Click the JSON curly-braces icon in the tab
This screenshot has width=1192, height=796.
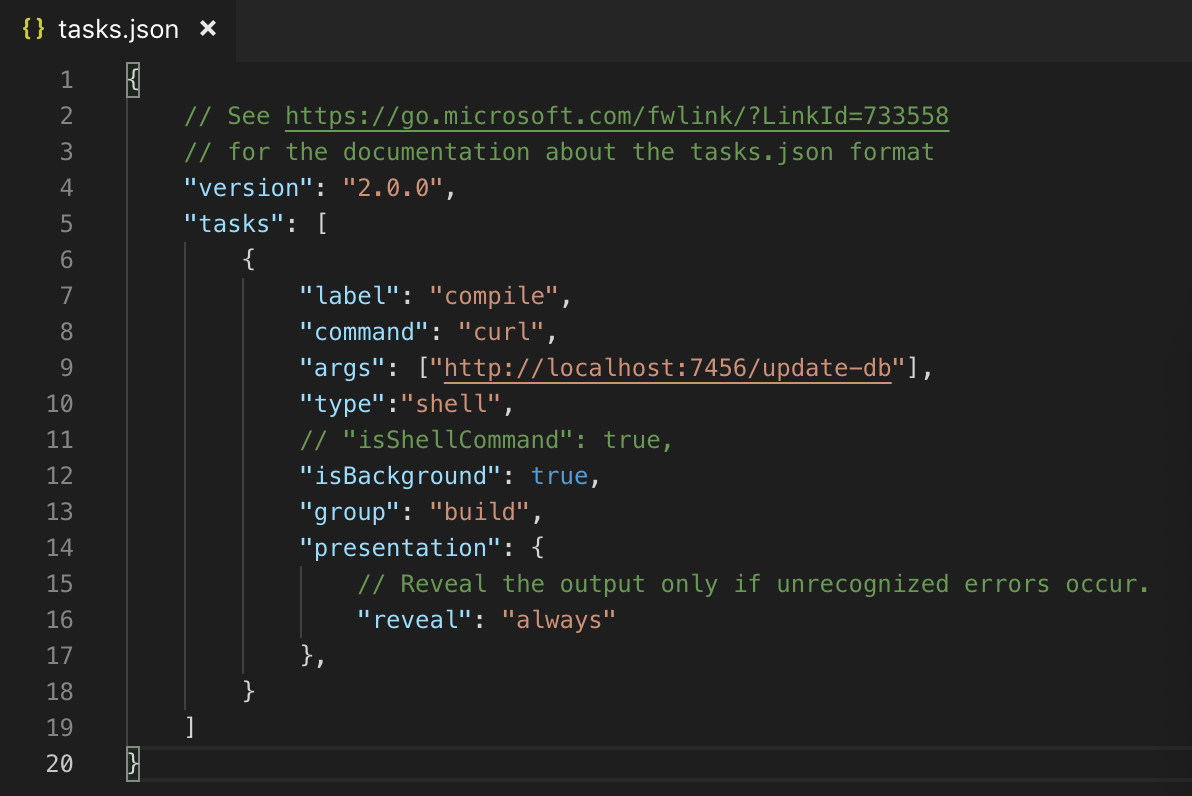[x=33, y=29]
